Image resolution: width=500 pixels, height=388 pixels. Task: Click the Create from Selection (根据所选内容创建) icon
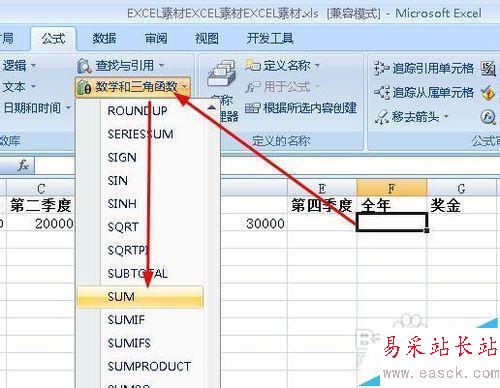pos(252,108)
